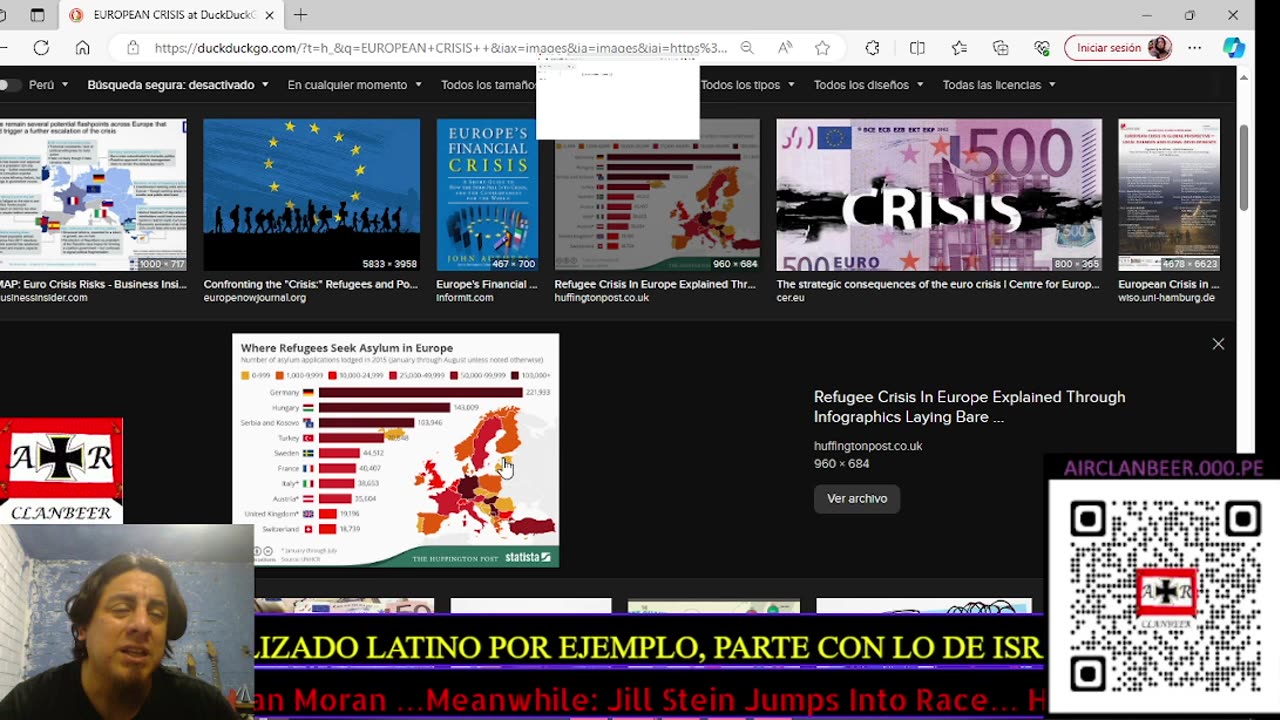
Task: Close the image detail panel
Action: (1218, 344)
